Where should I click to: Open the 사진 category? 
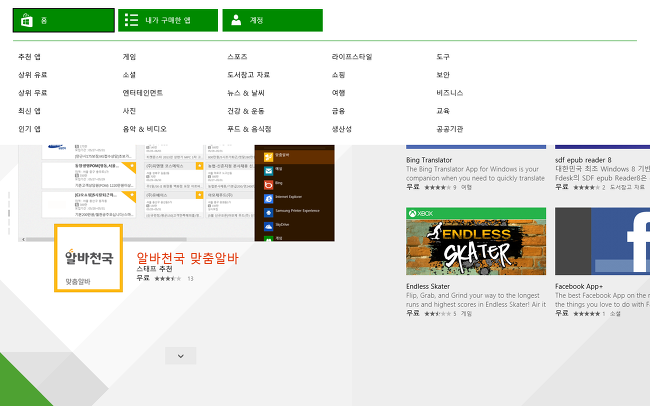coord(129,111)
